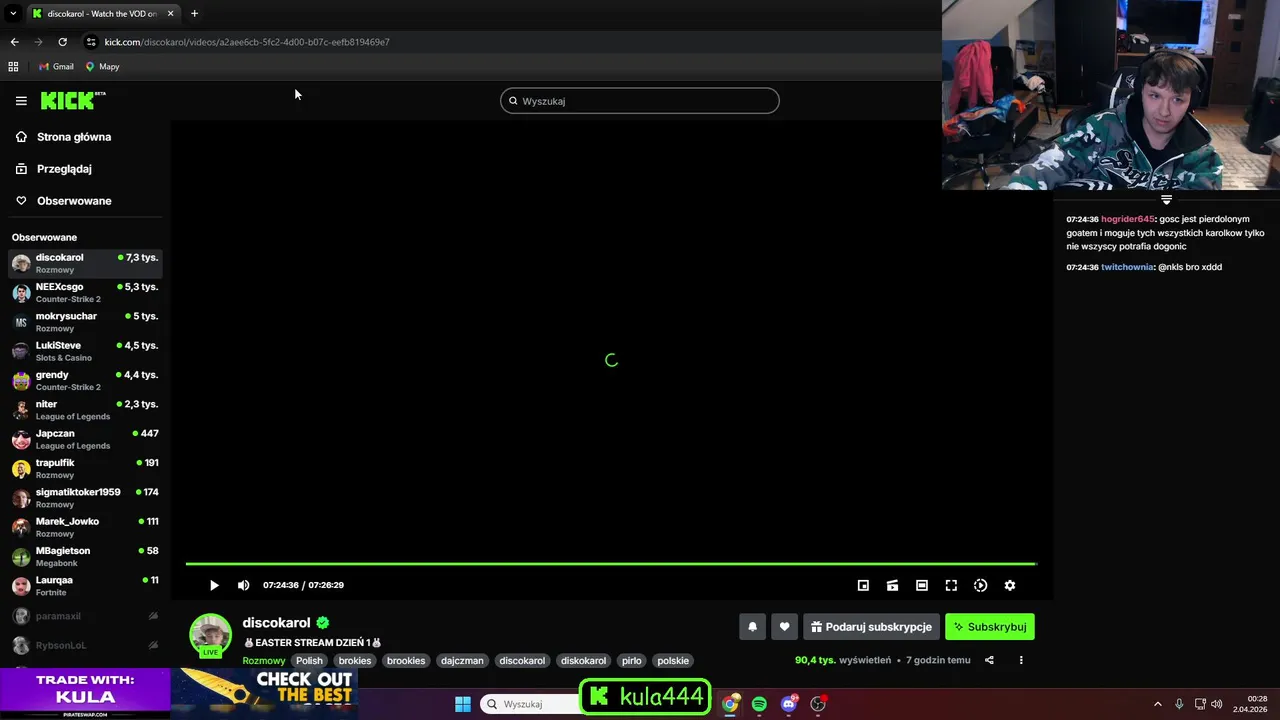The width and height of the screenshot is (1280, 720).
Task: Click the green video progress bar
Action: click(x=611, y=564)
